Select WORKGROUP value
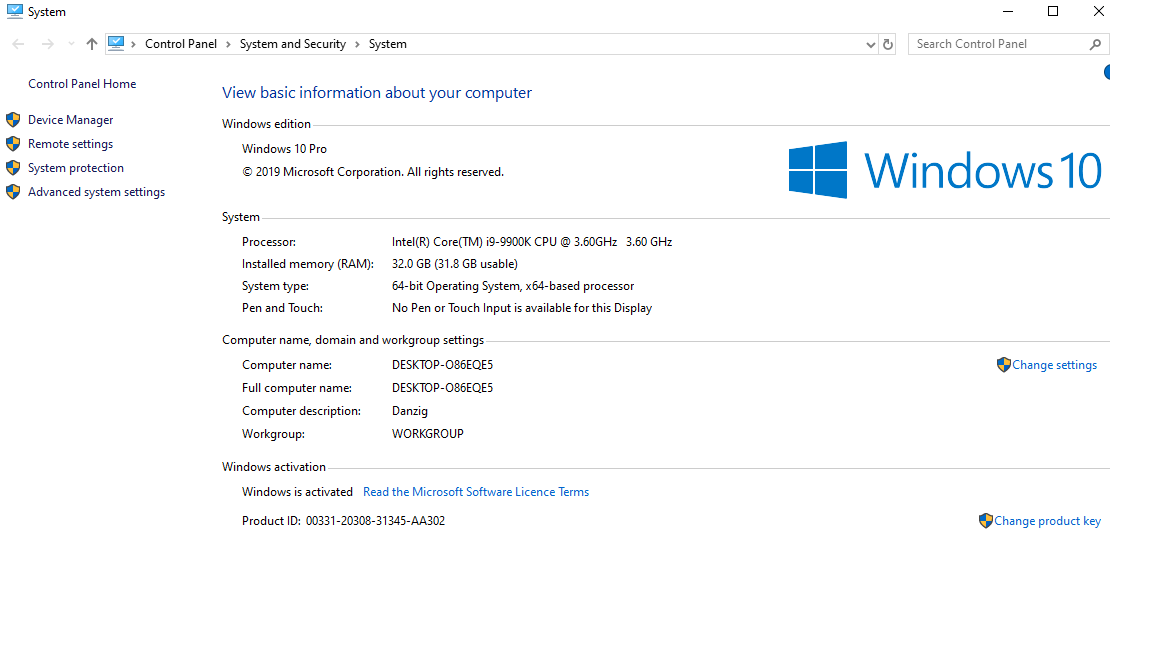 [x=428, y=434]
